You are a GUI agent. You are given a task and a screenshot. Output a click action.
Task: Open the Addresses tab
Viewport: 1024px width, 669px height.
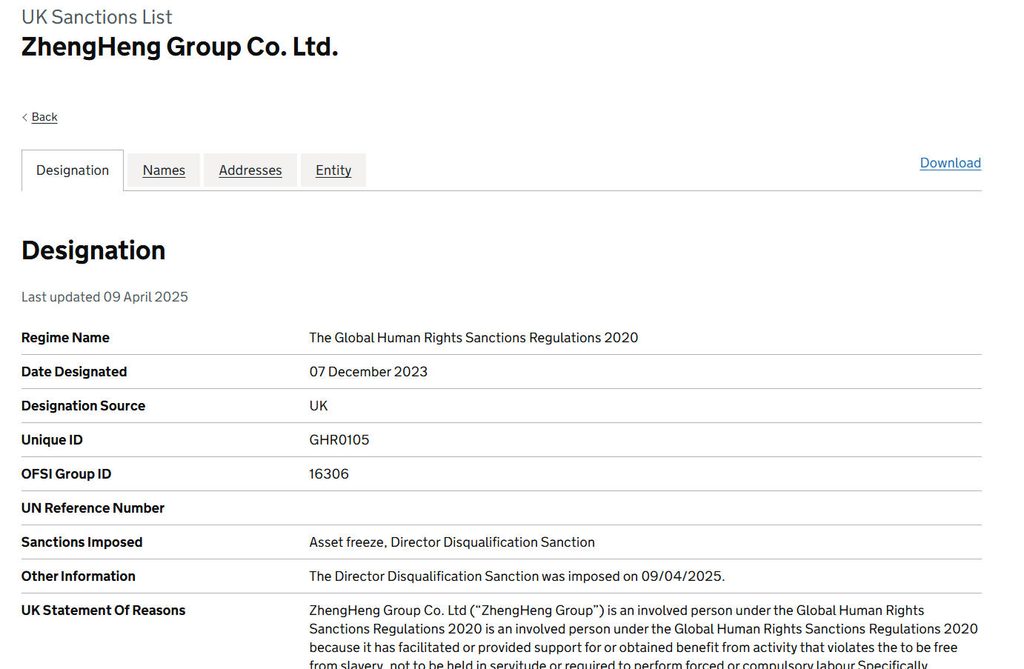(250, 171)
